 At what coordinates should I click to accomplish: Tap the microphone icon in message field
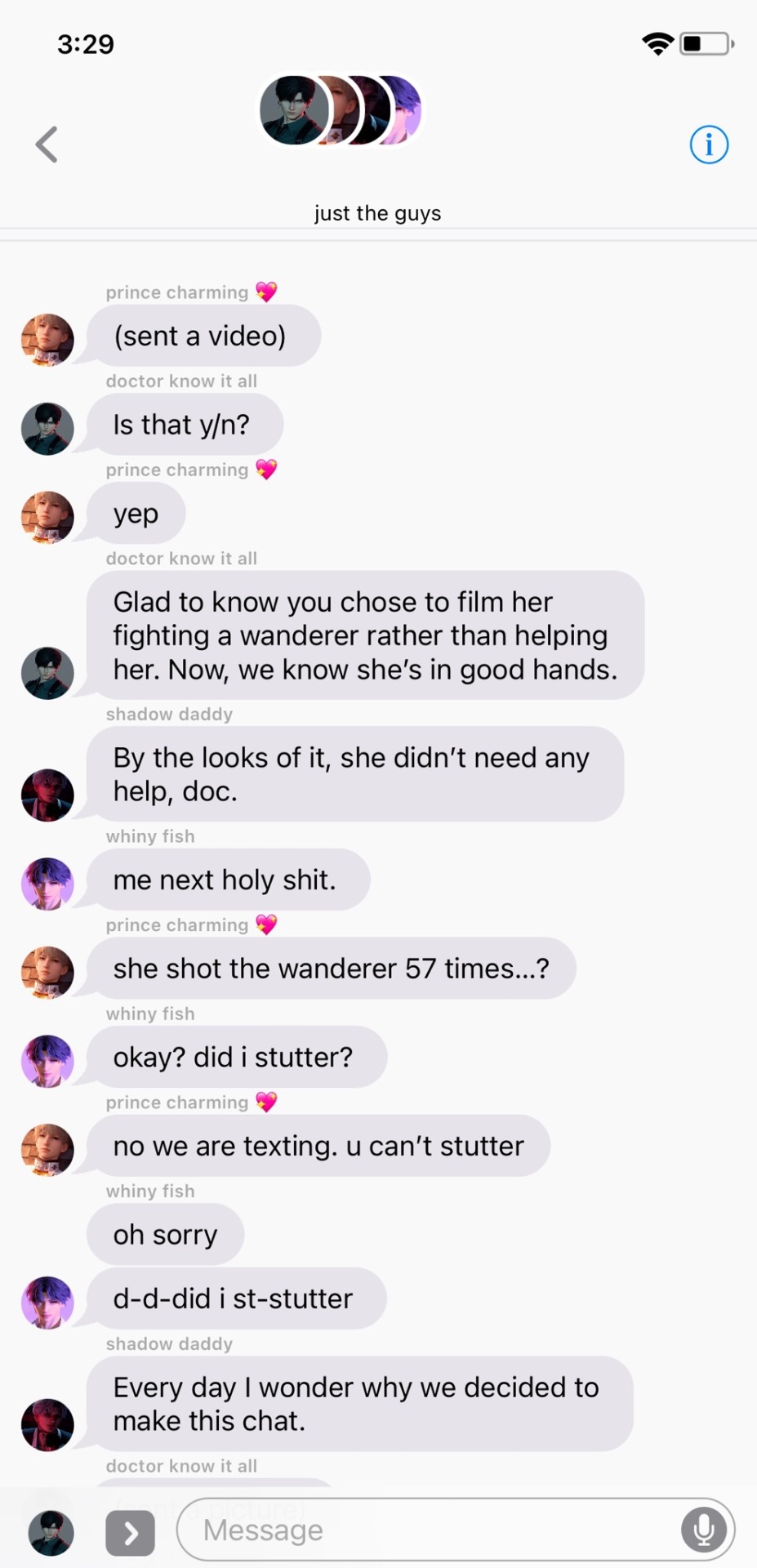[x=704, y=1530]
